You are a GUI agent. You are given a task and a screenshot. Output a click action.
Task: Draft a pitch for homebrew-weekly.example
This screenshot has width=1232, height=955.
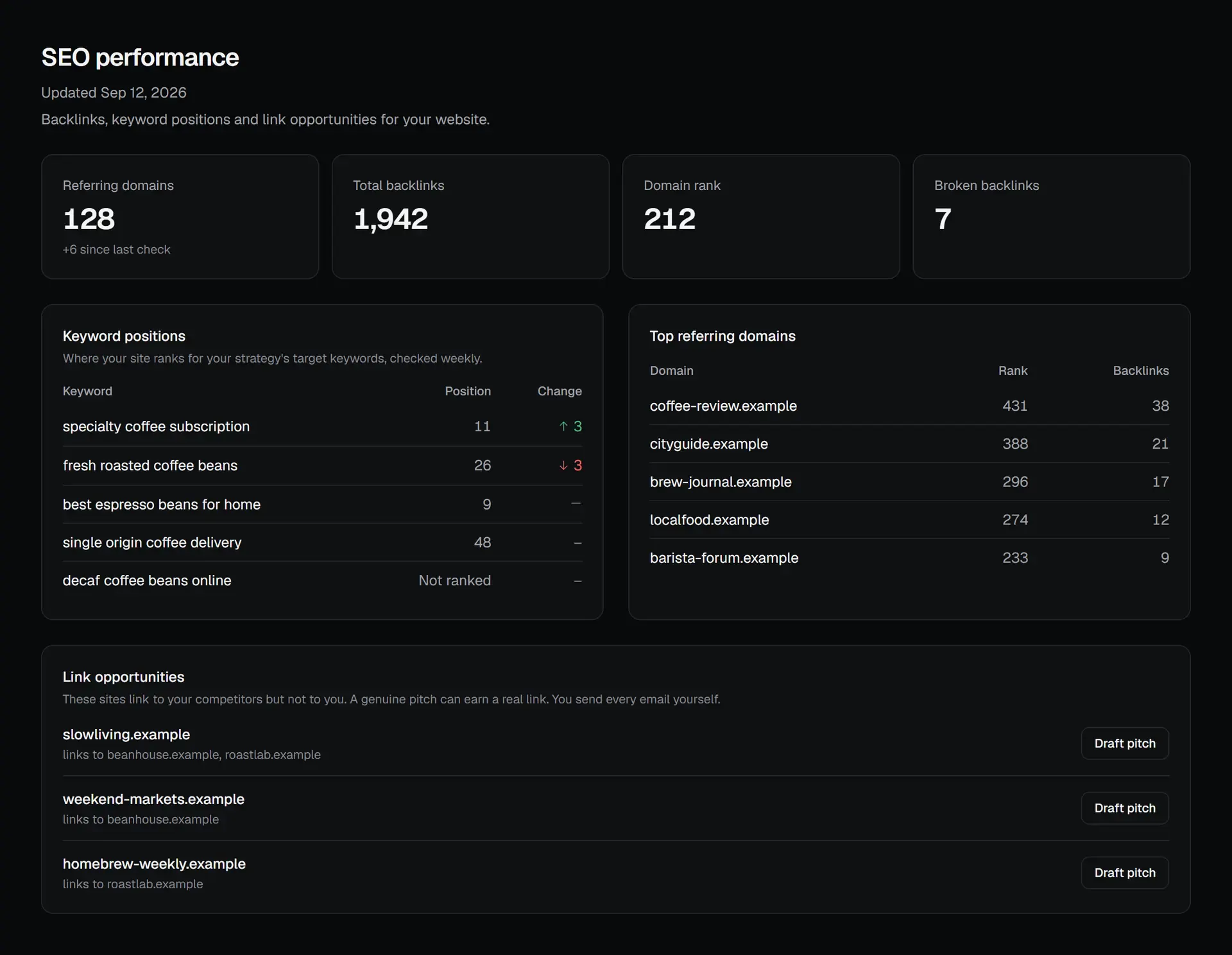click(1124, 873)
